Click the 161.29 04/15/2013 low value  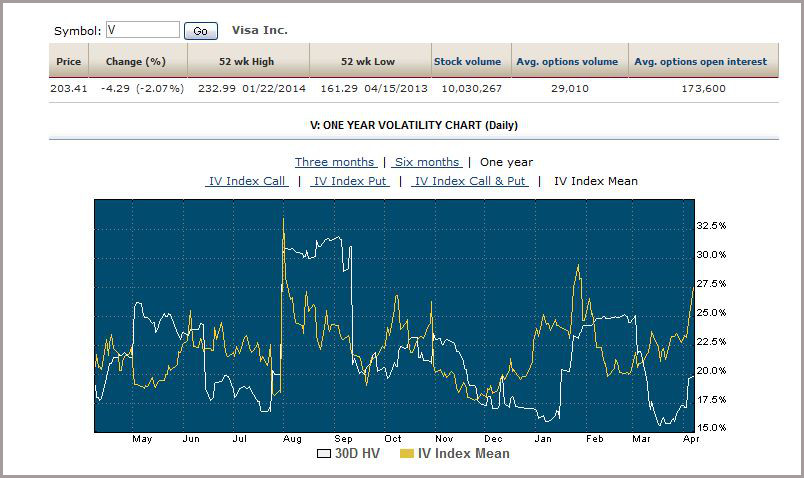374,88
